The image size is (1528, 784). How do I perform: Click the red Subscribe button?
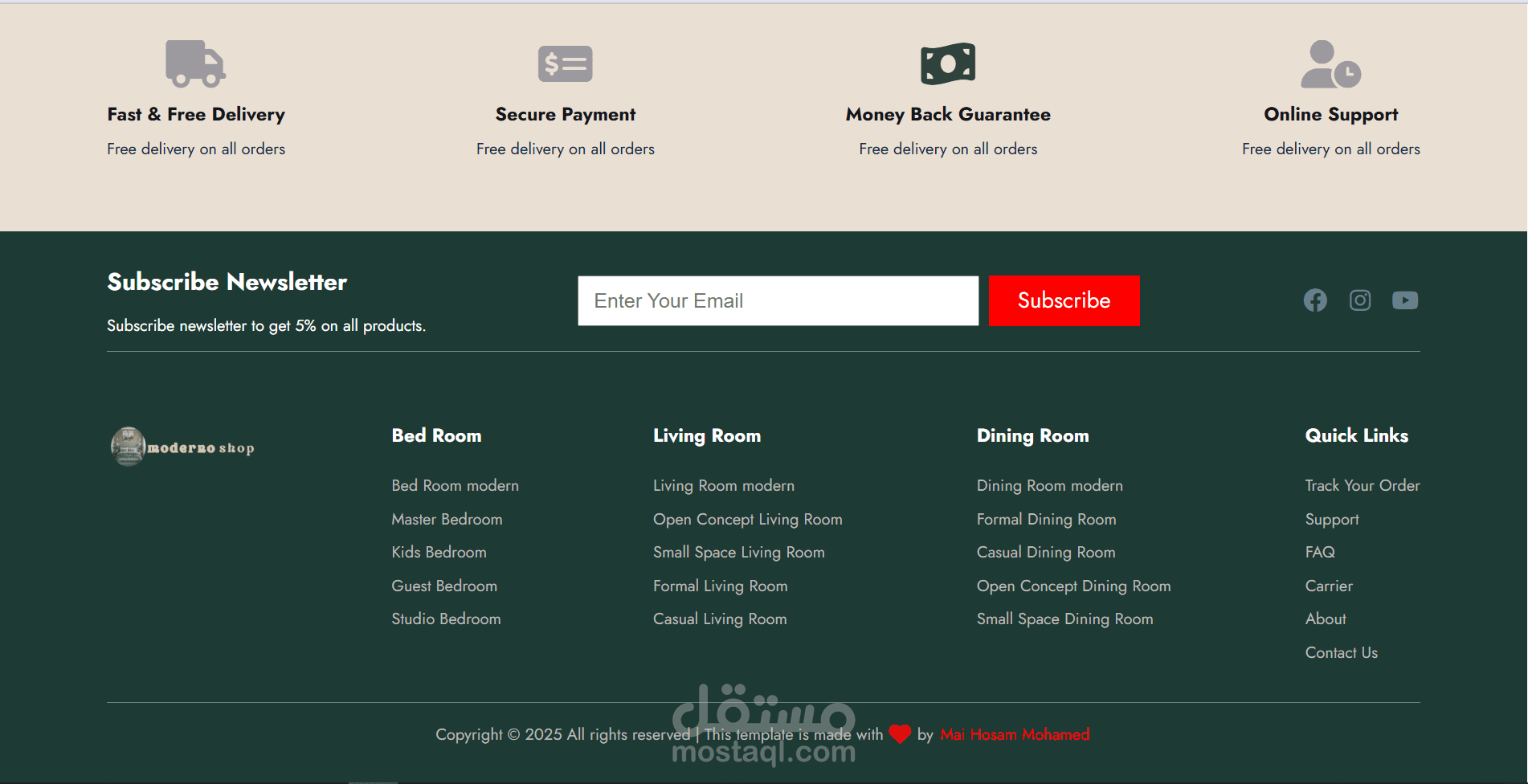point(1064,300)
